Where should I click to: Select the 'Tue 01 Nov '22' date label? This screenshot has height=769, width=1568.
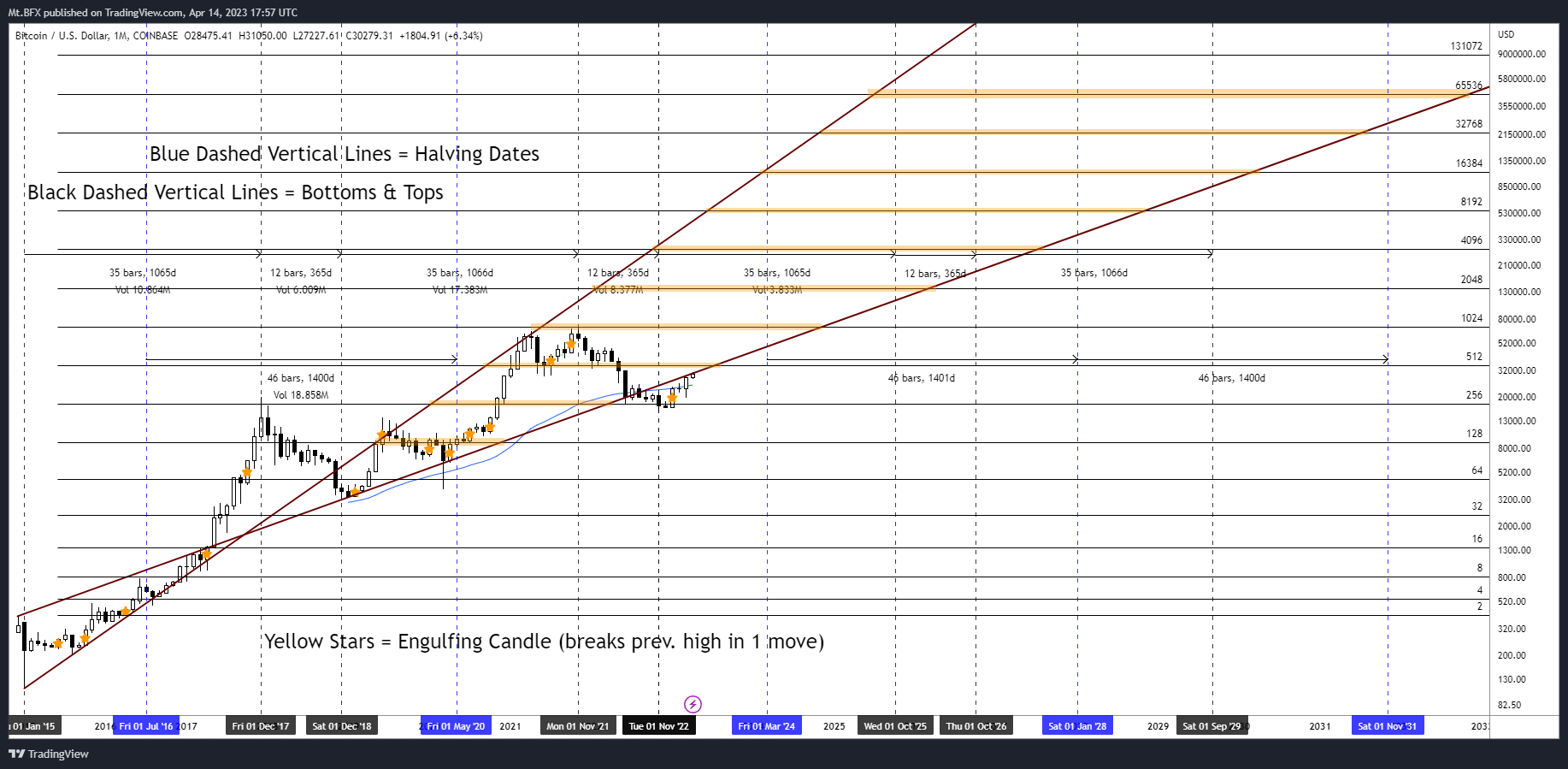(658, 726)
